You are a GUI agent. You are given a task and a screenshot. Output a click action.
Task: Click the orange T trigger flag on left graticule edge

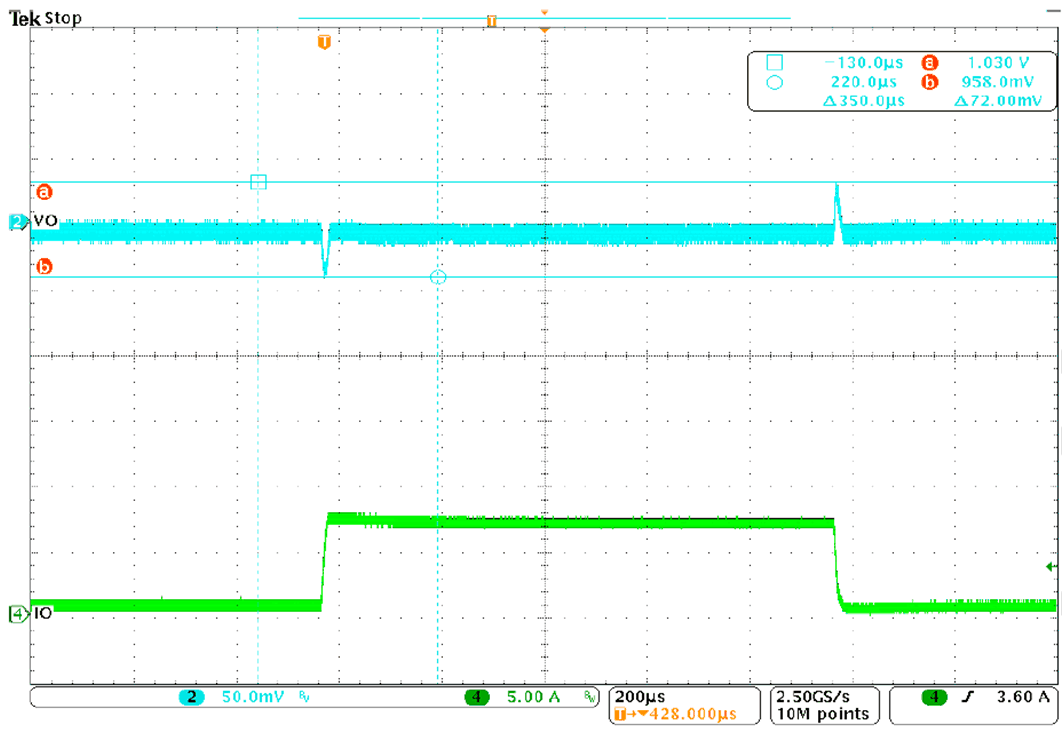tap(324, 42)
